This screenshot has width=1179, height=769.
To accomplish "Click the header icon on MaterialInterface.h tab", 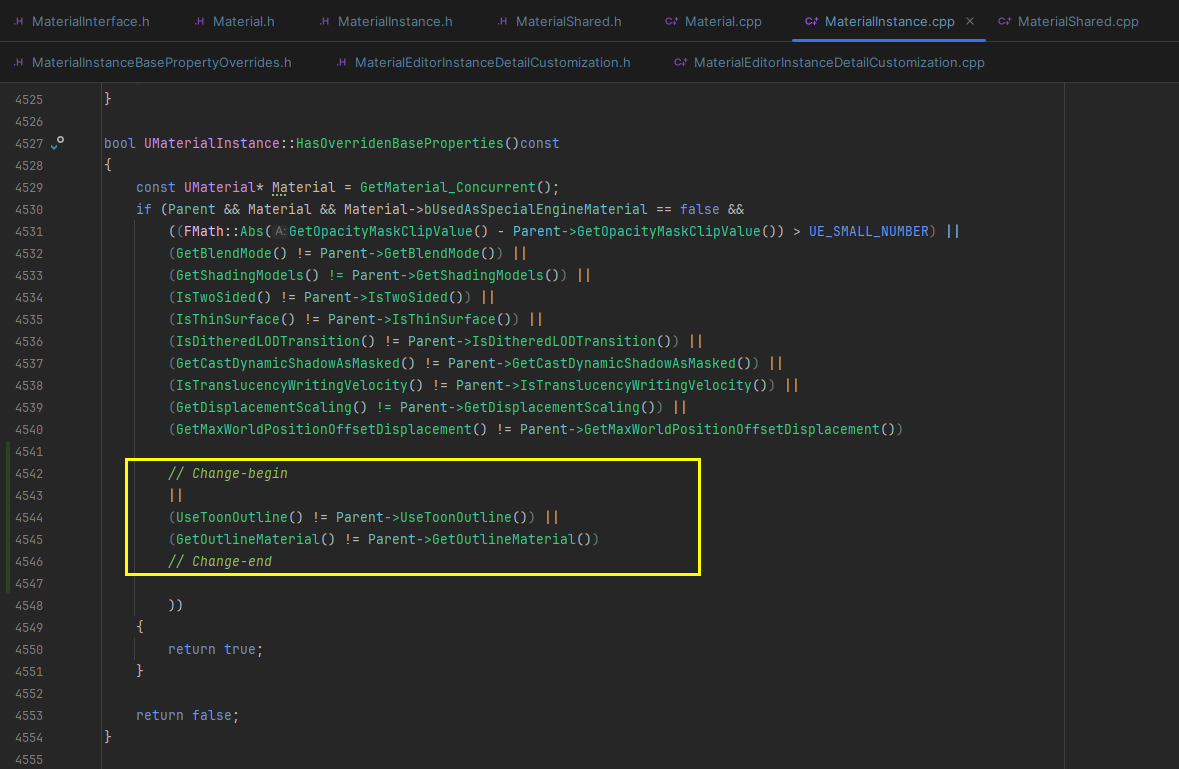I will pyautogui.click(x=17, y=20).
